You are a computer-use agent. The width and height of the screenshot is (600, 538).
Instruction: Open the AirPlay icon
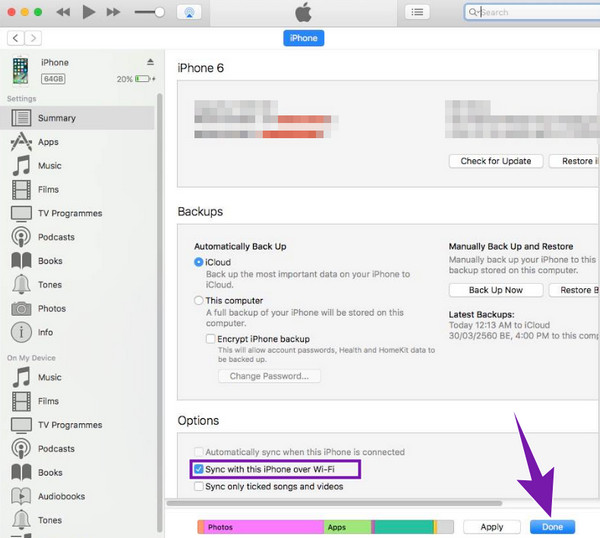(189, 12)
